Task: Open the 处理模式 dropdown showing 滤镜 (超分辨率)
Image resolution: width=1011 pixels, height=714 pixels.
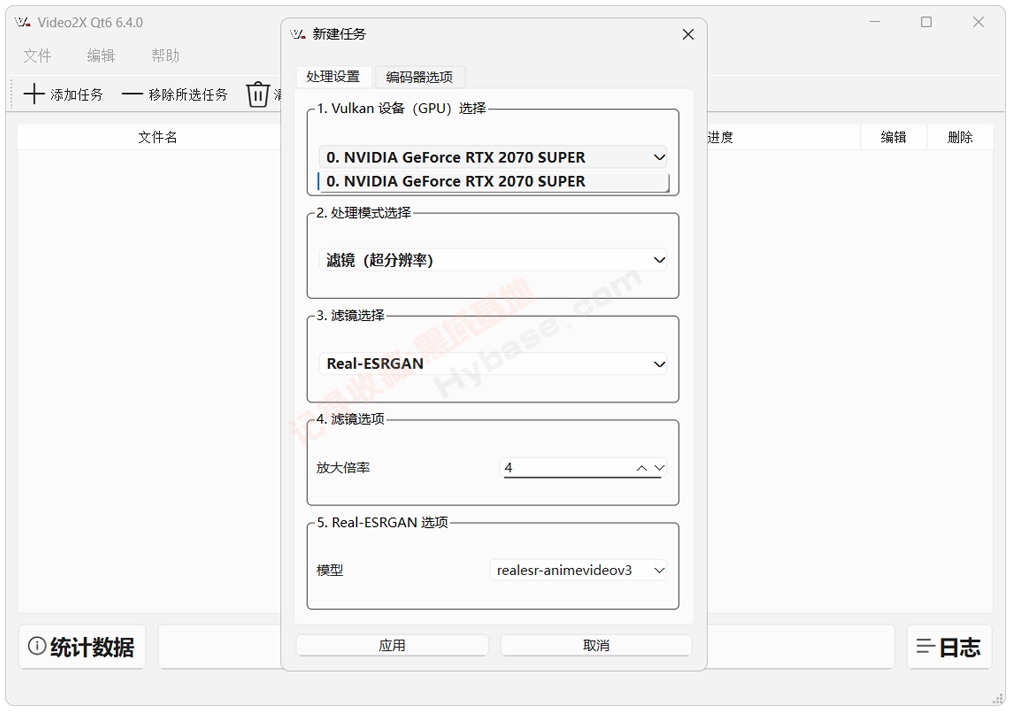Action: [493, 260]
